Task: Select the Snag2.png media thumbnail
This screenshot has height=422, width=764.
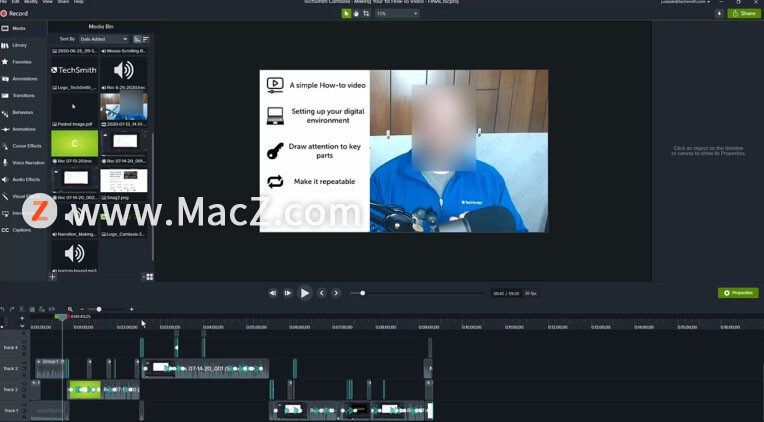Action: 124,181
